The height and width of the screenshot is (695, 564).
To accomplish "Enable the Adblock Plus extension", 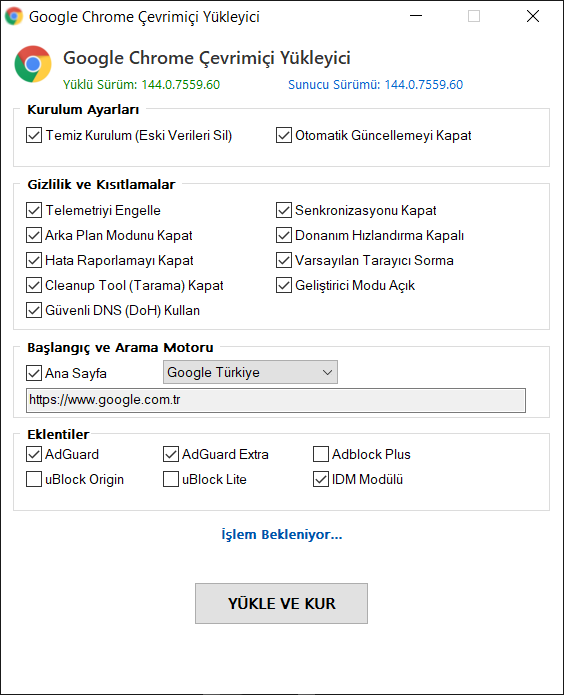I will [321, 454].
